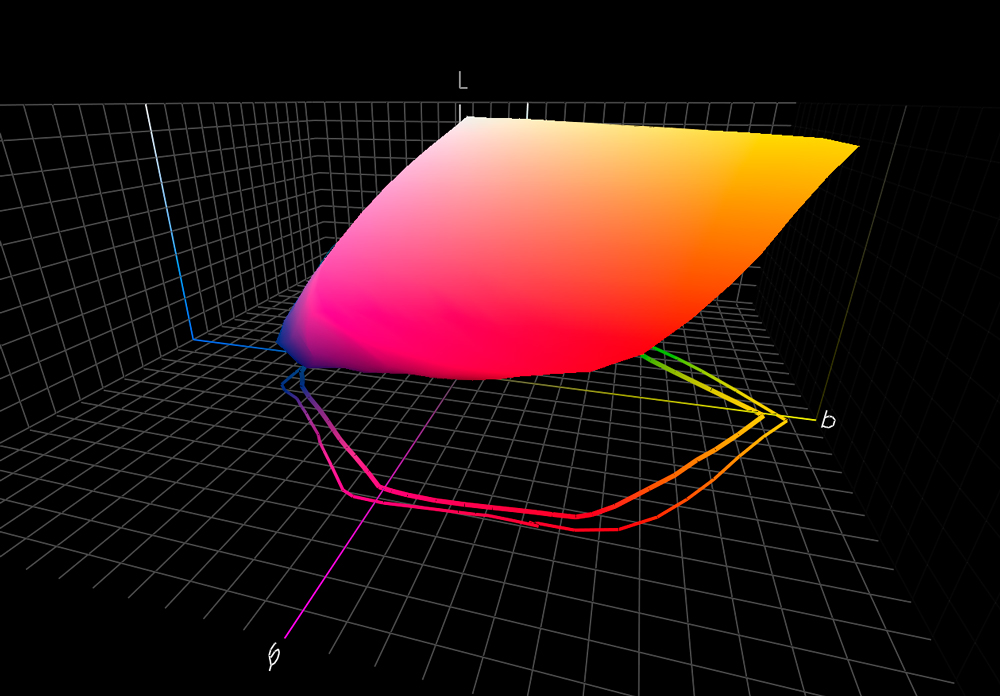Click the L axis label at top
1000x696 pixels.
tap(462, 81)
